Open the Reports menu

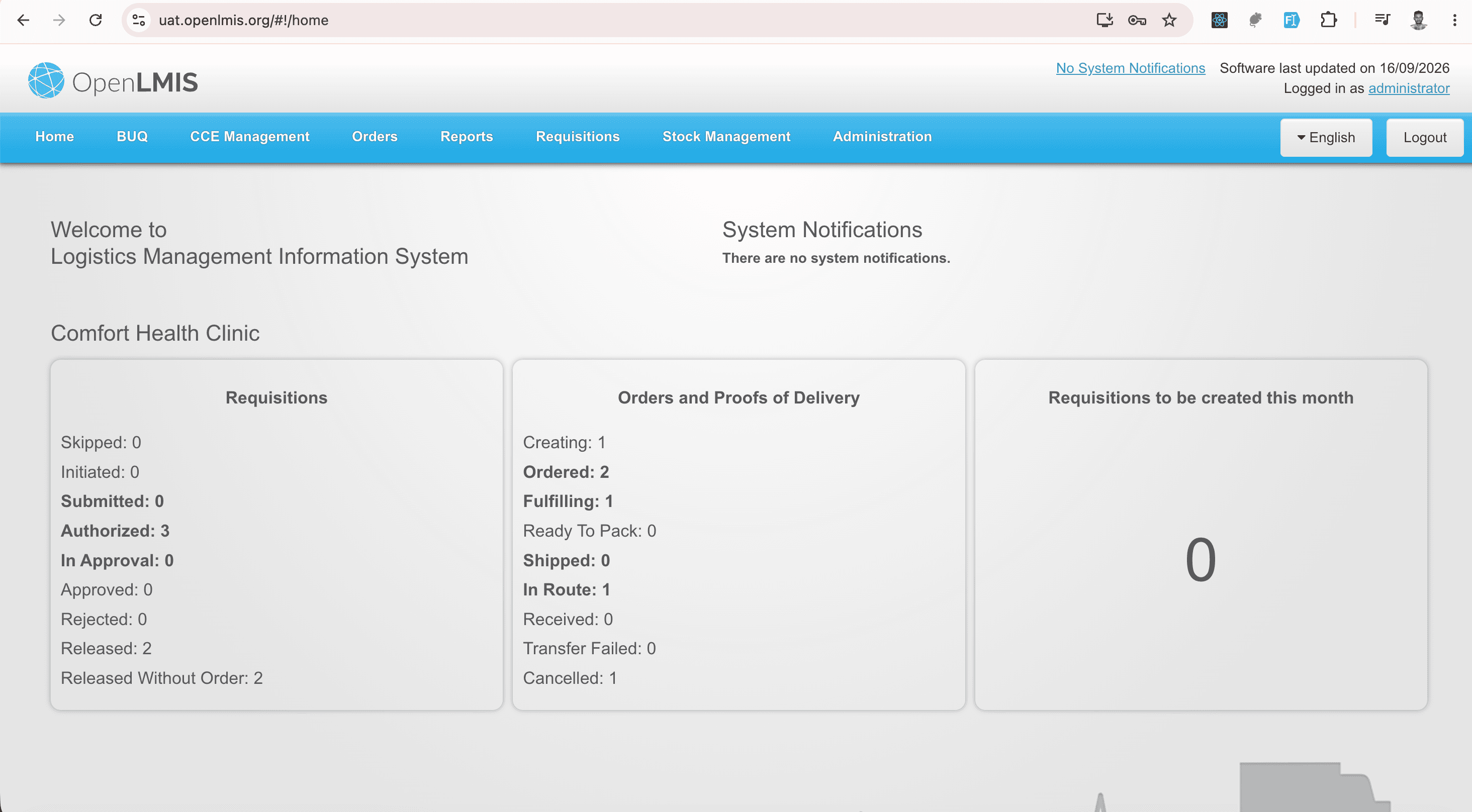coord(467,137)
